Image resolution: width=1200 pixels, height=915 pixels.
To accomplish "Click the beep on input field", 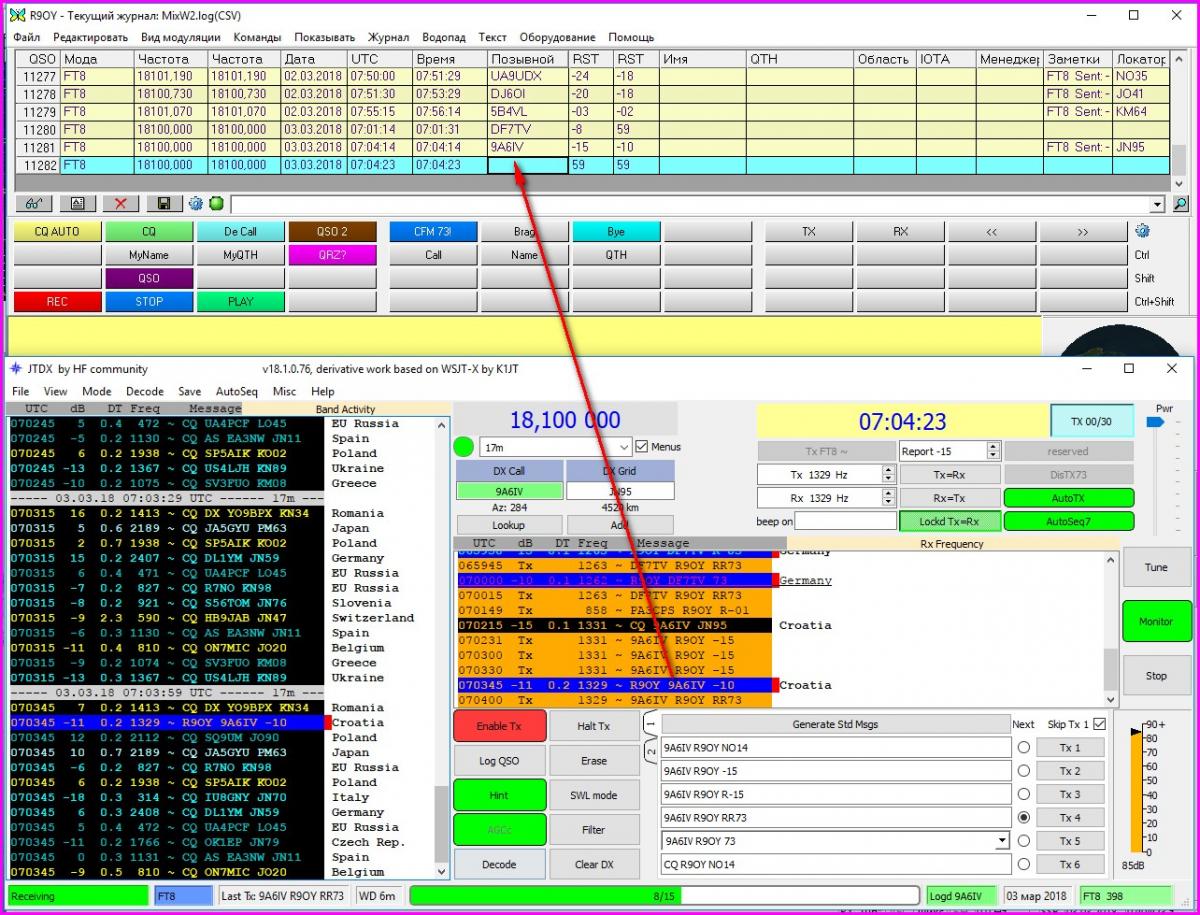I will tap(846, 521).
